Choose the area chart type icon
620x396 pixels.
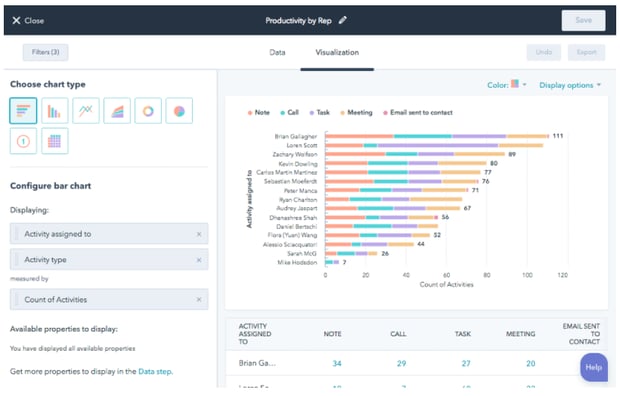(x=117, y=111)
